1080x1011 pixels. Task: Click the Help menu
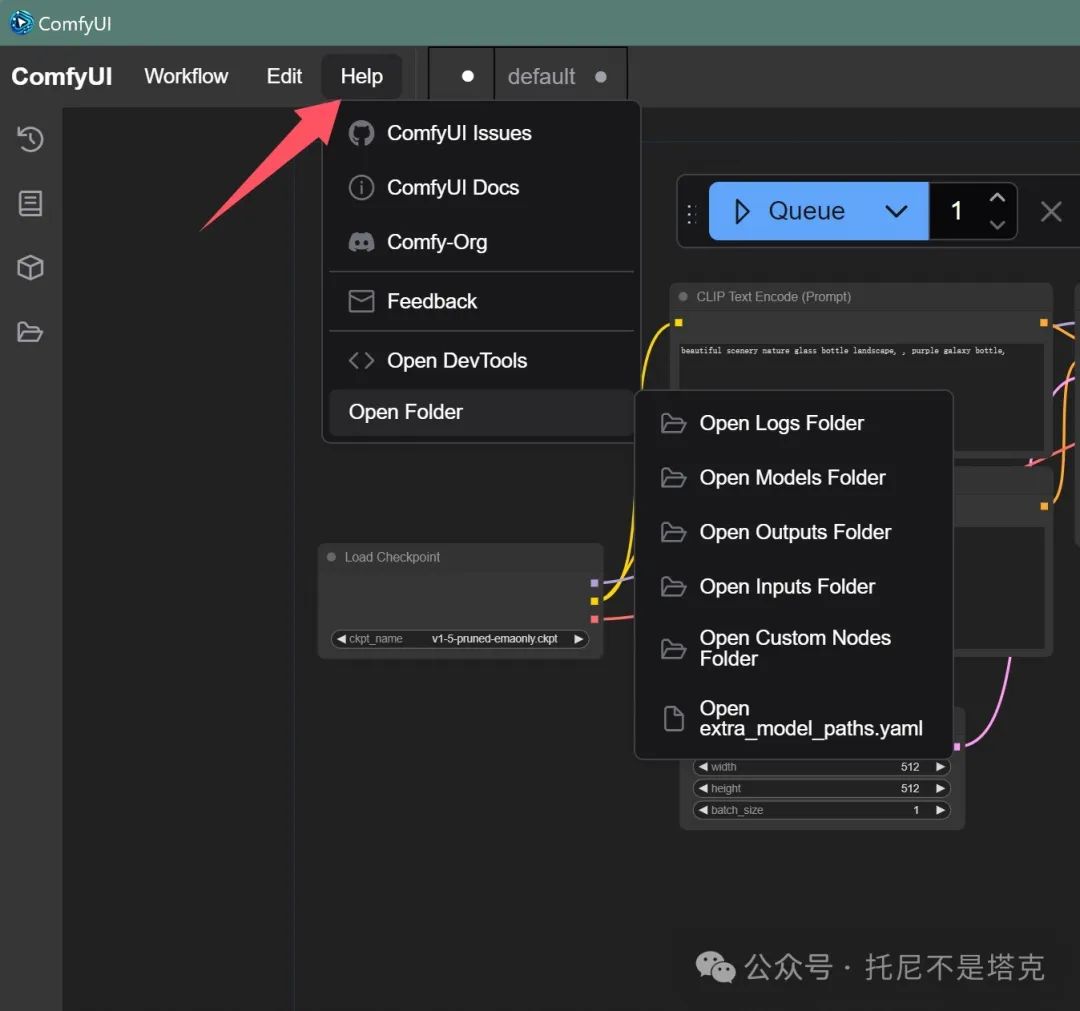[362, 76]
